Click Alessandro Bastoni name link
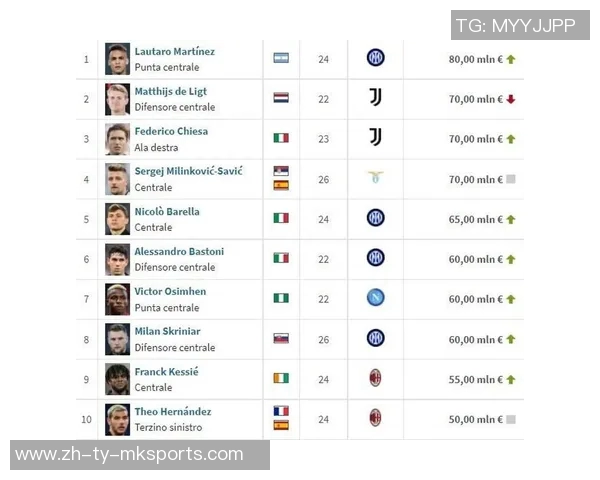The height and width of the screenshot is (480, 600). 179,251
